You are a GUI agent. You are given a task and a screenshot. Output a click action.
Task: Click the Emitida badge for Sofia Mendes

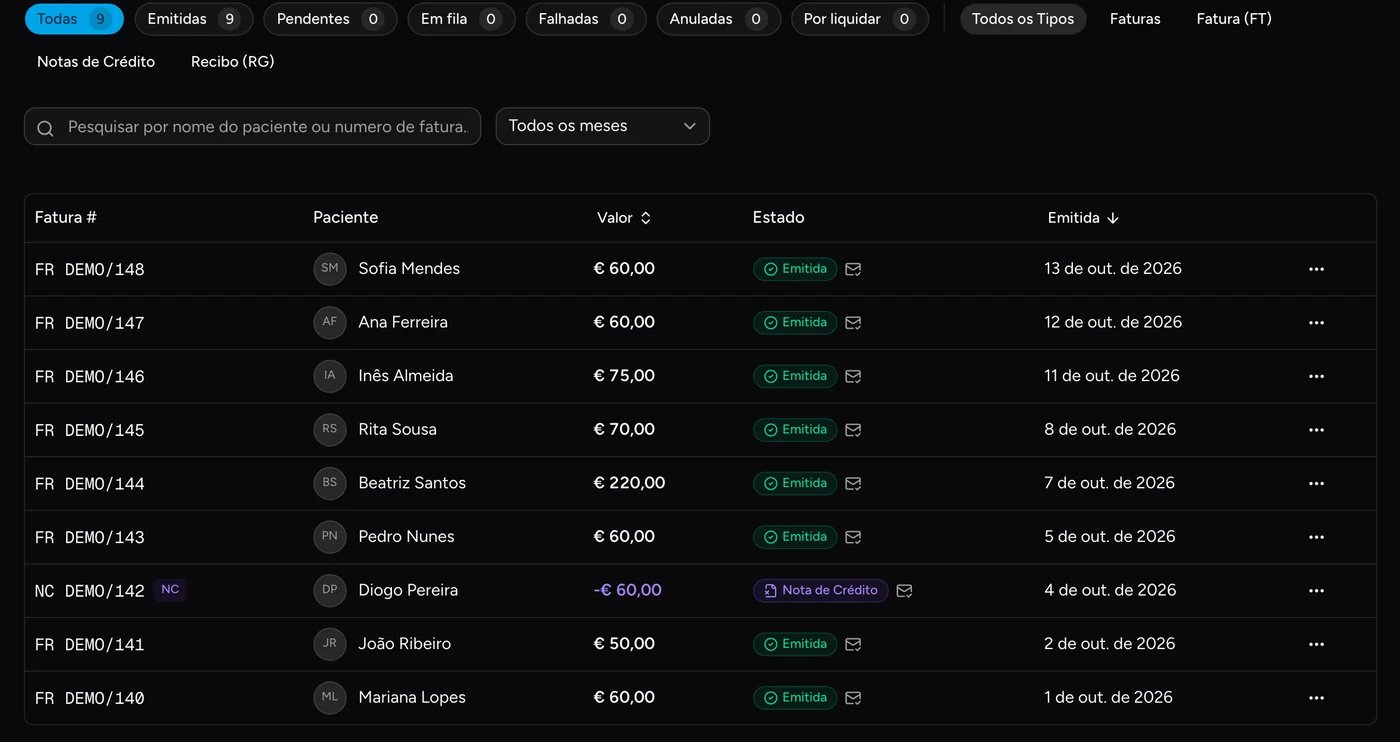click(x=795, y=269)
